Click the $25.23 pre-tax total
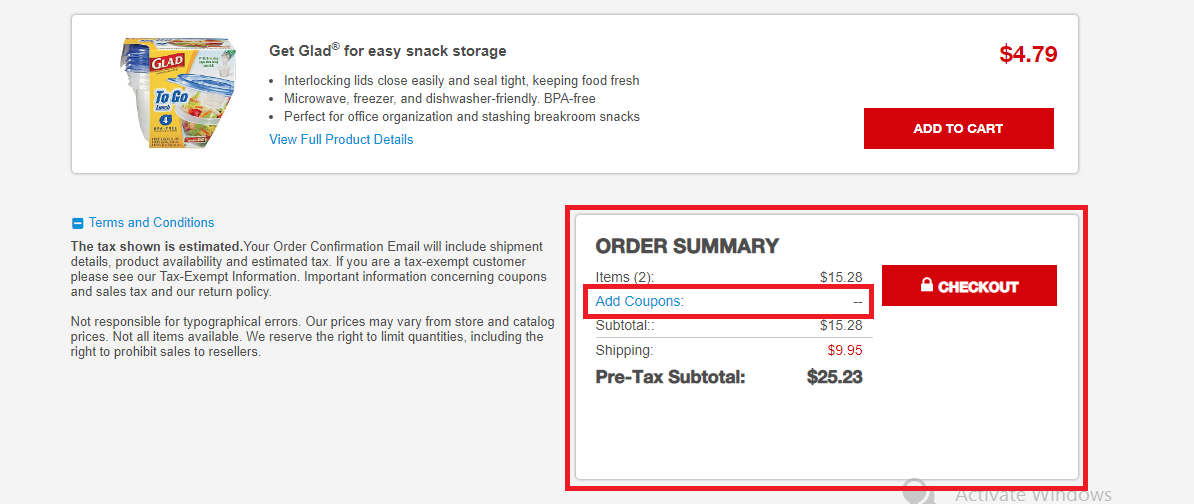 pos(835,377)
